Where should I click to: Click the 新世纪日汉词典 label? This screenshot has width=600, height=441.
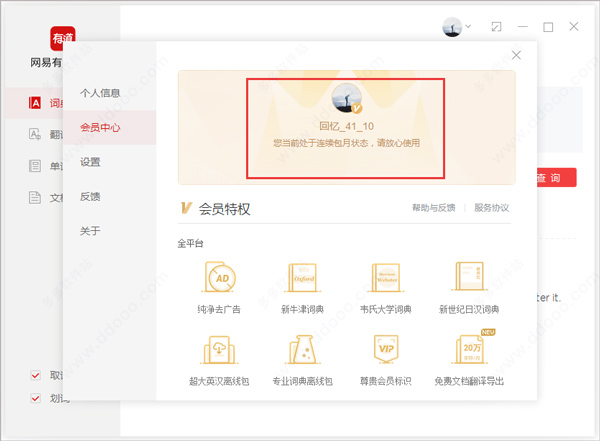coord(469,309)
